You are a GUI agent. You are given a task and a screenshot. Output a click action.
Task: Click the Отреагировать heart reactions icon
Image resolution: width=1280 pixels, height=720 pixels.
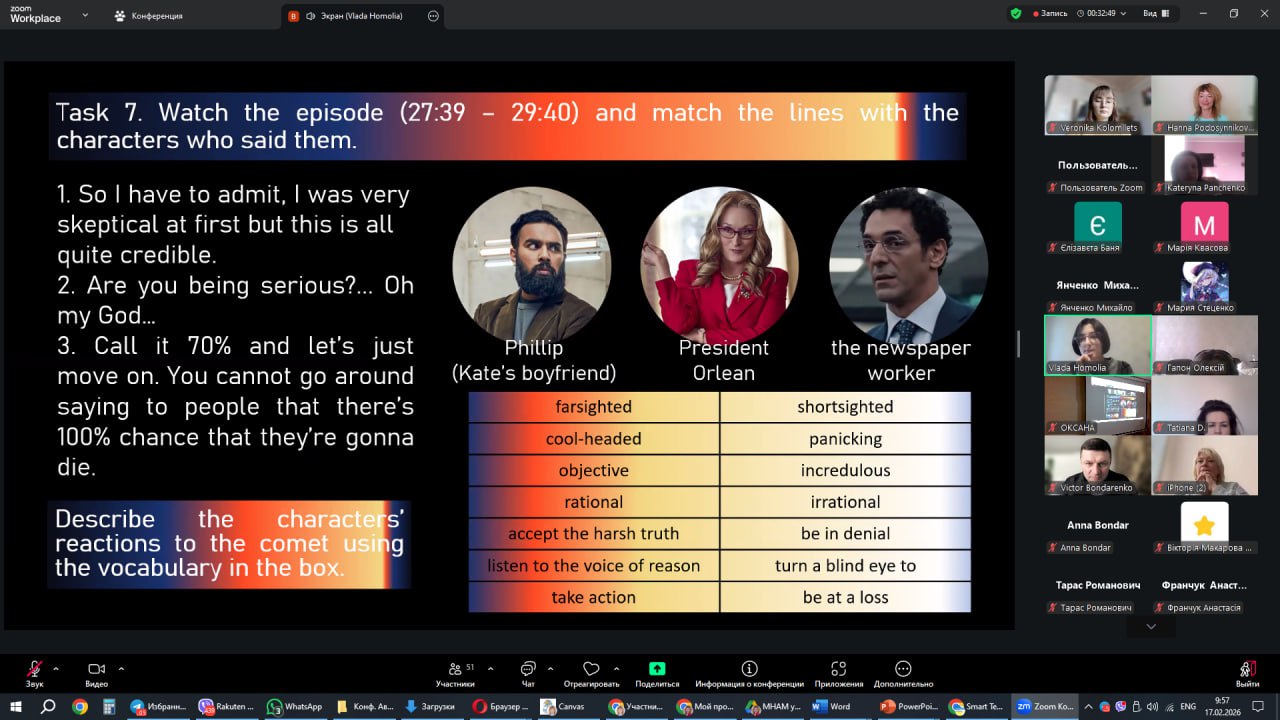point(591,669)
